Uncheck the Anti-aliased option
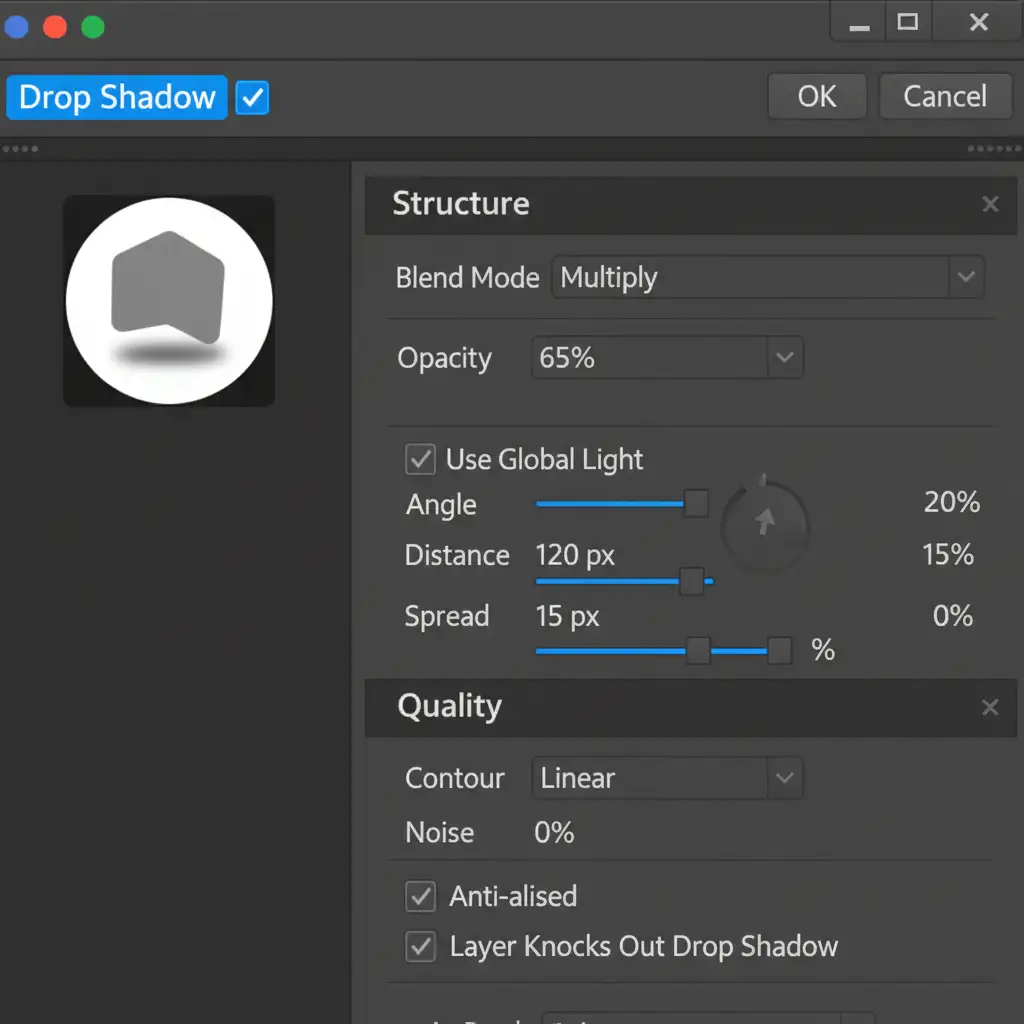 point(420,896)
